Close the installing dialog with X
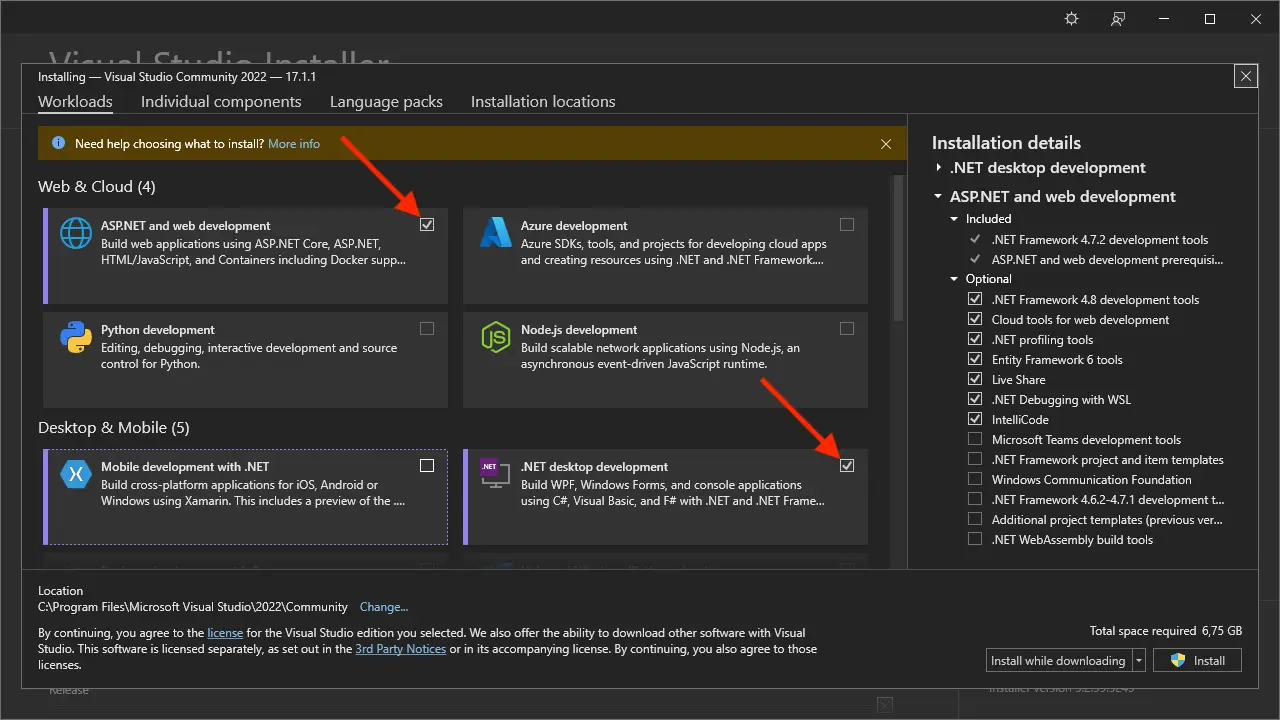The height and width of the screenshot is (720, 1280). click(1245, 76)
